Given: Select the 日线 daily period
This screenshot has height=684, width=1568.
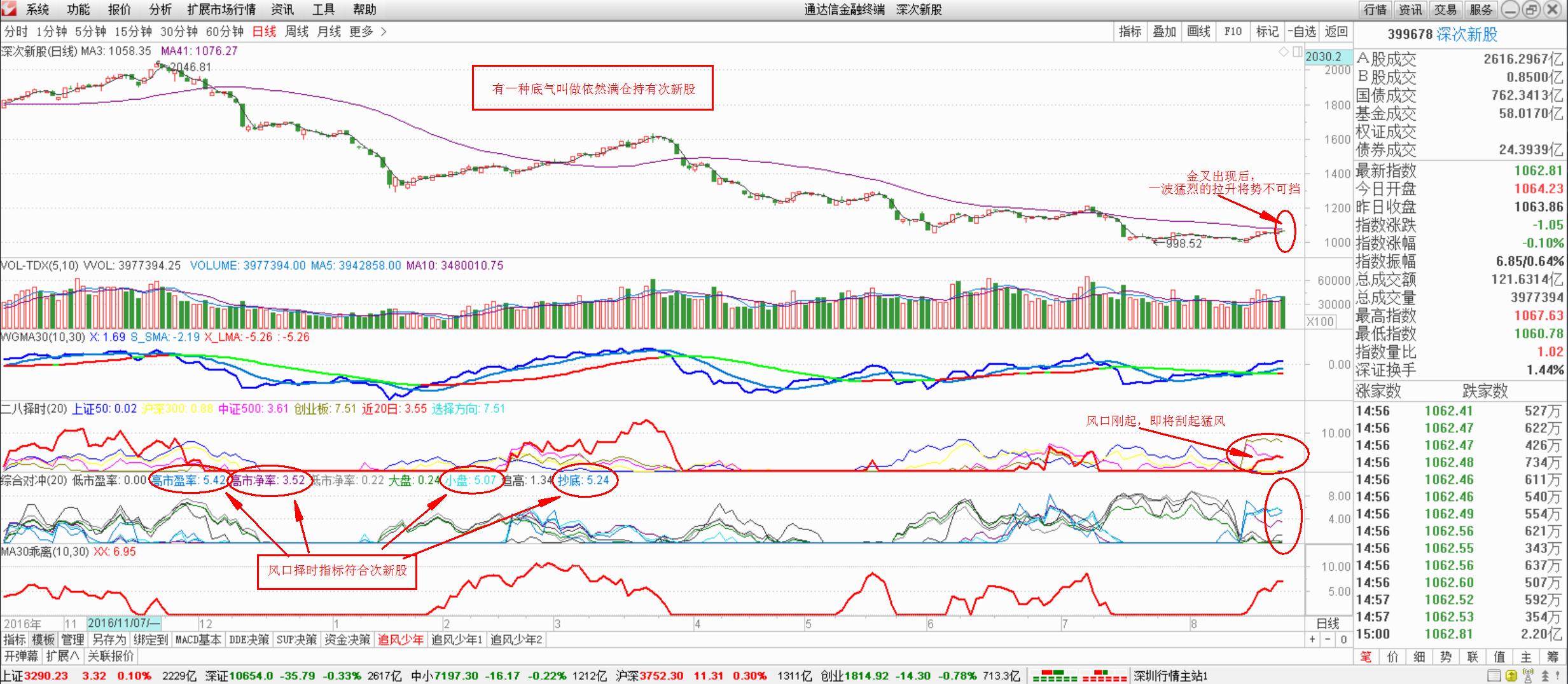Looking at the screenshot, I should [x=265, y=32].
